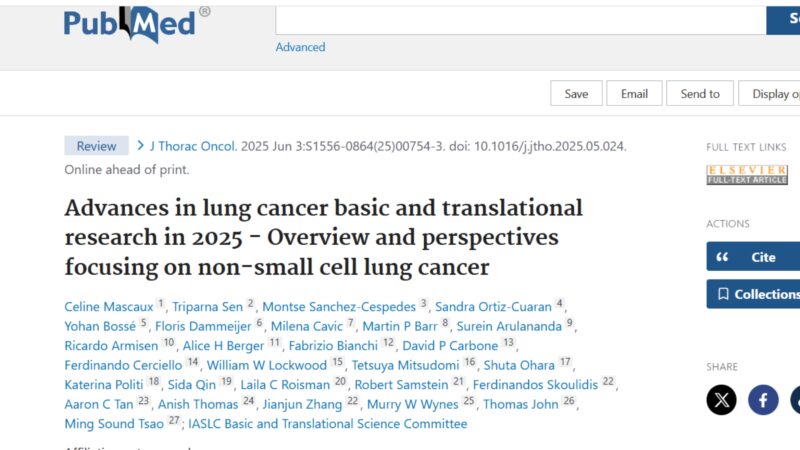
Task: Click the Cite quotation-mark button
Action: [x=753, y=257]
